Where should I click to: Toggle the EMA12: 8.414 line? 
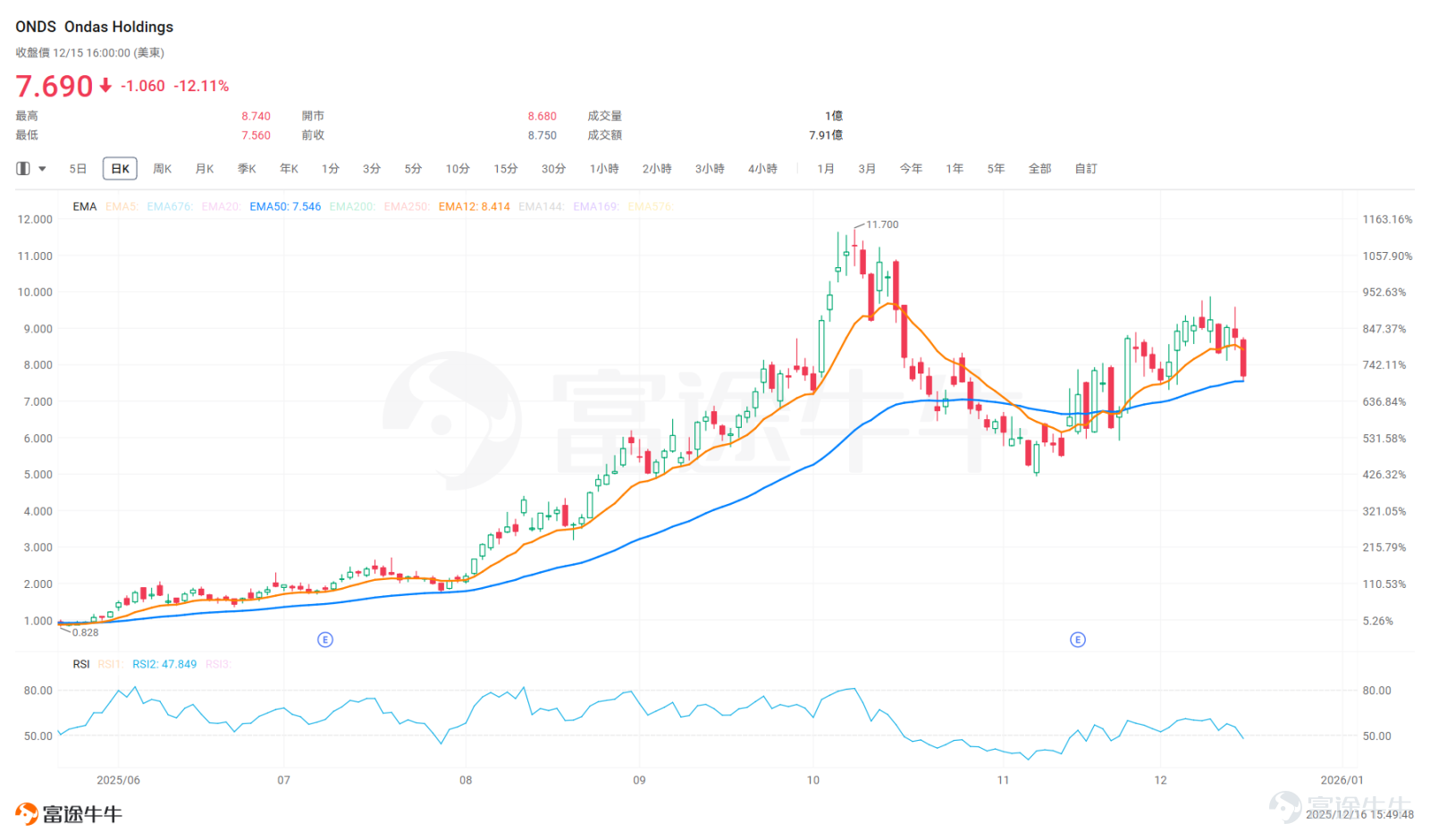pos(474,206)
